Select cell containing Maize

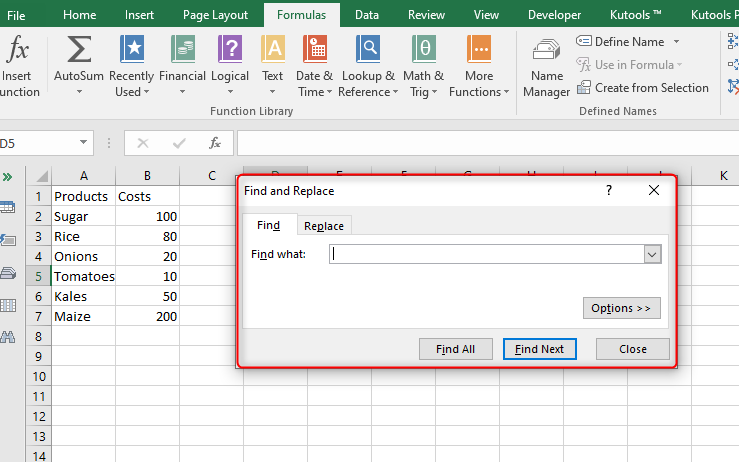click(x=83, y=316)
